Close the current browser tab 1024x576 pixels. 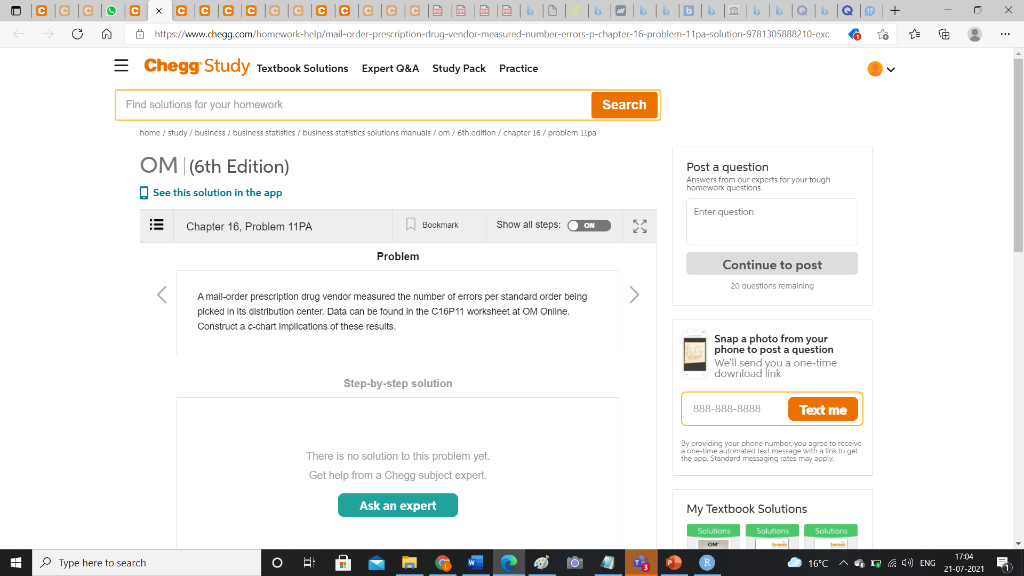(159, 11)
